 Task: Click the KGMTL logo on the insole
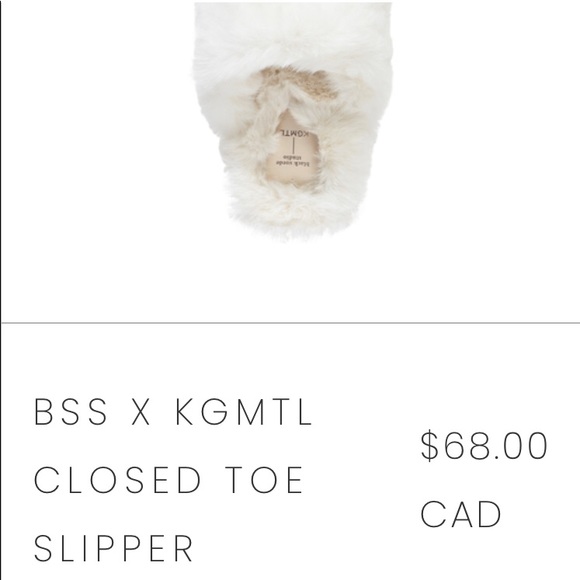(x=294, y=133)
